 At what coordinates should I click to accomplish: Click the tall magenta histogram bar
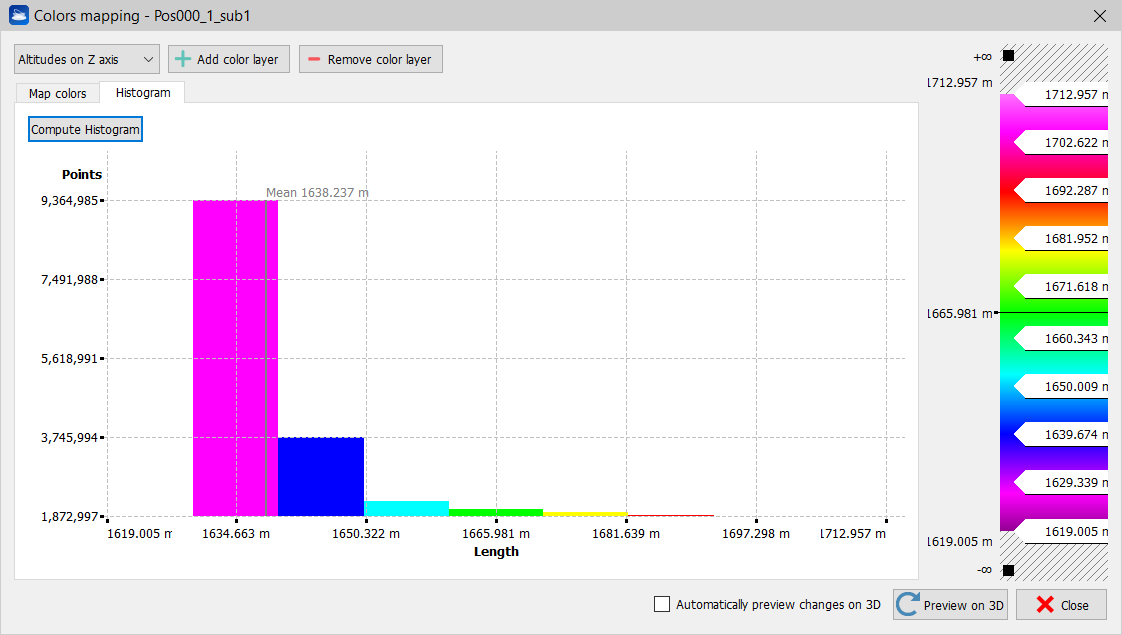tap(234, 358)
